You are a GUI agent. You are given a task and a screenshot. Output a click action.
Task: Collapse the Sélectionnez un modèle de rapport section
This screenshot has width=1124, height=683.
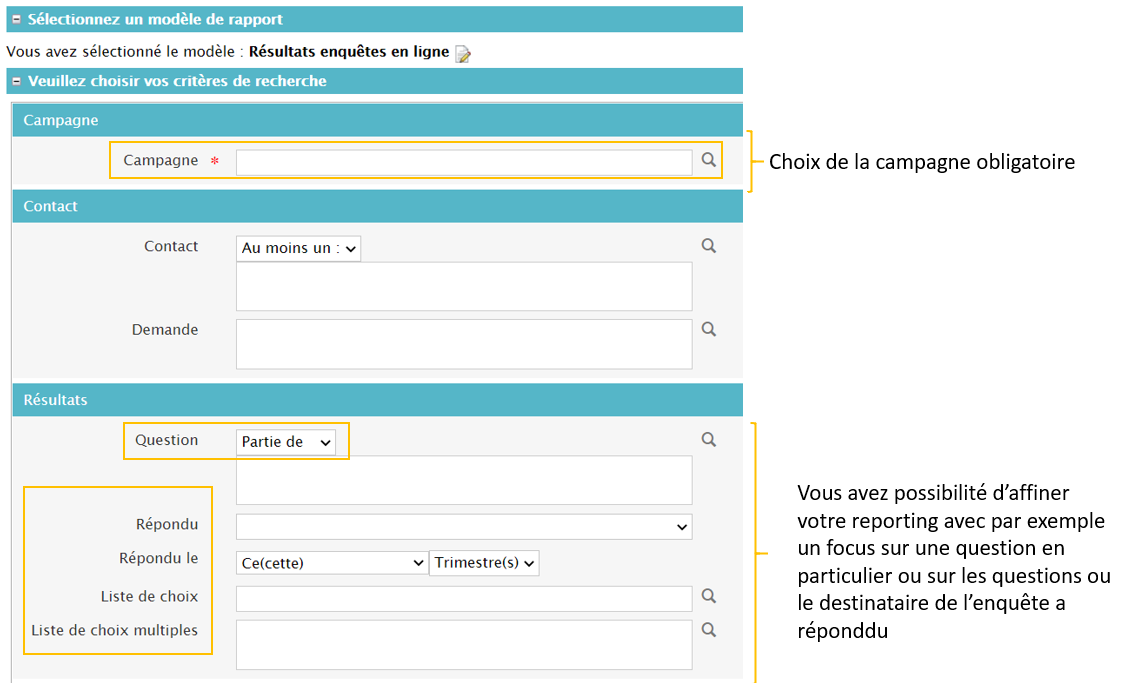tap(17, 19)
